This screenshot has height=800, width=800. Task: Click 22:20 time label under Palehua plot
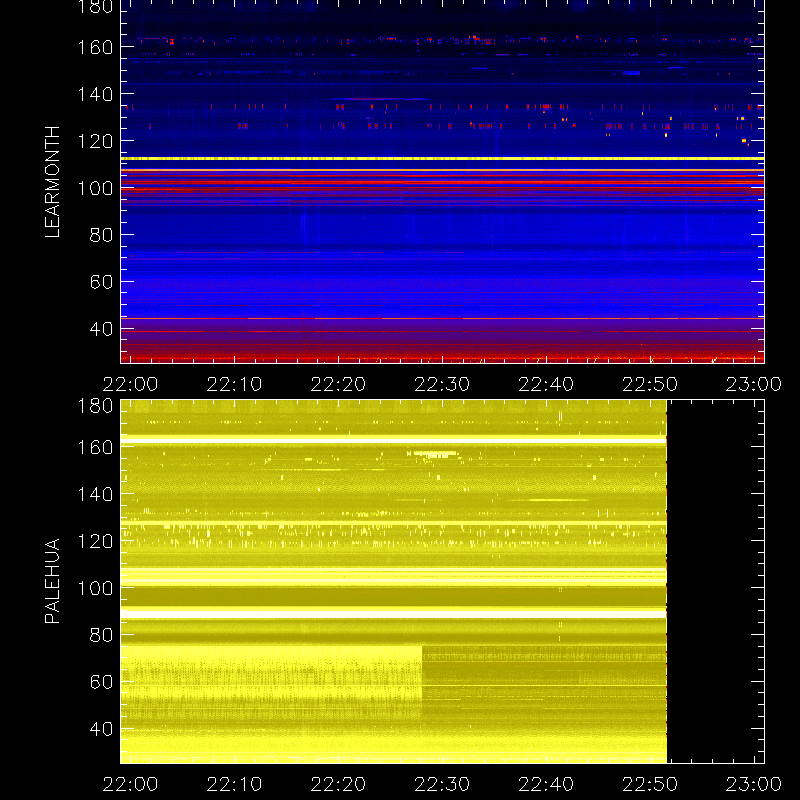pos(338,784)
